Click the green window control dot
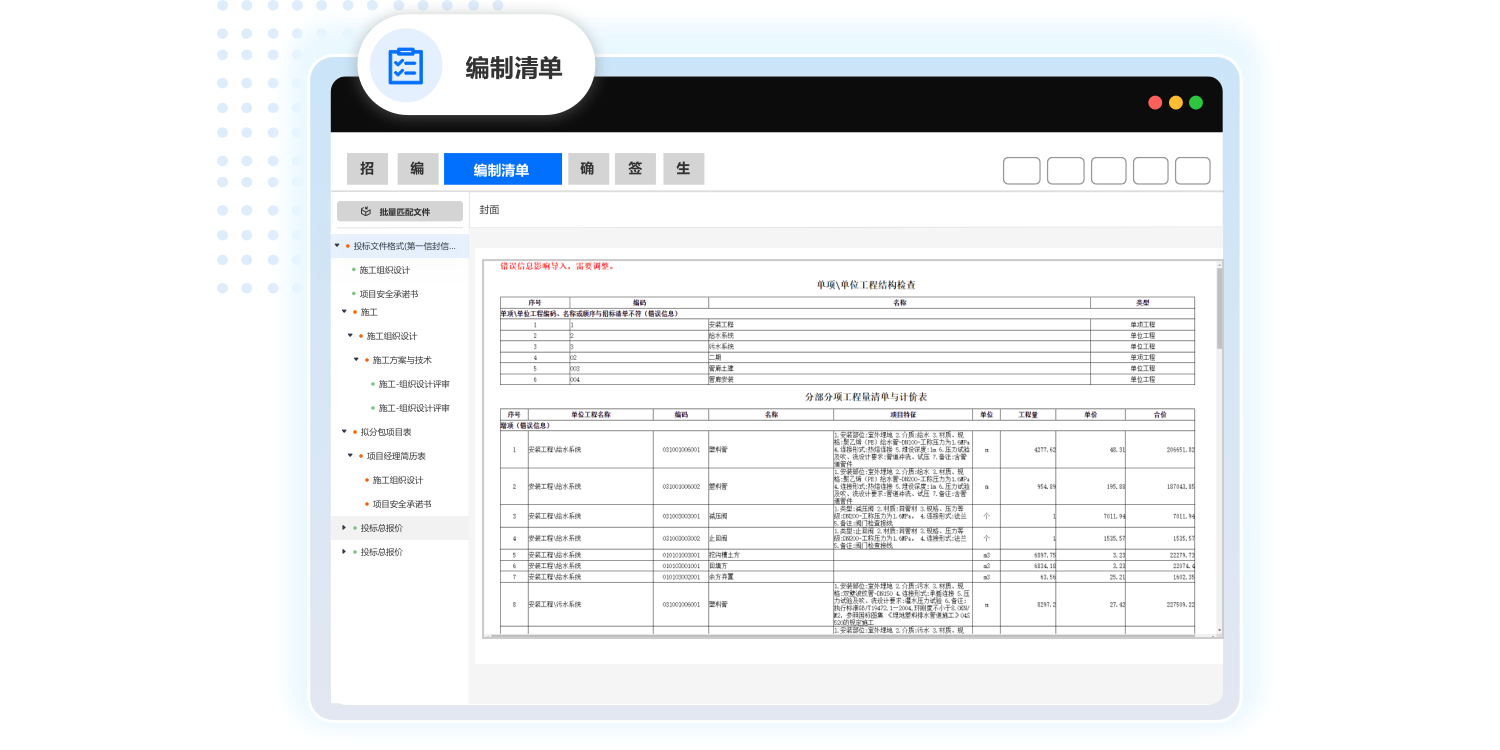 (1196, 102)
